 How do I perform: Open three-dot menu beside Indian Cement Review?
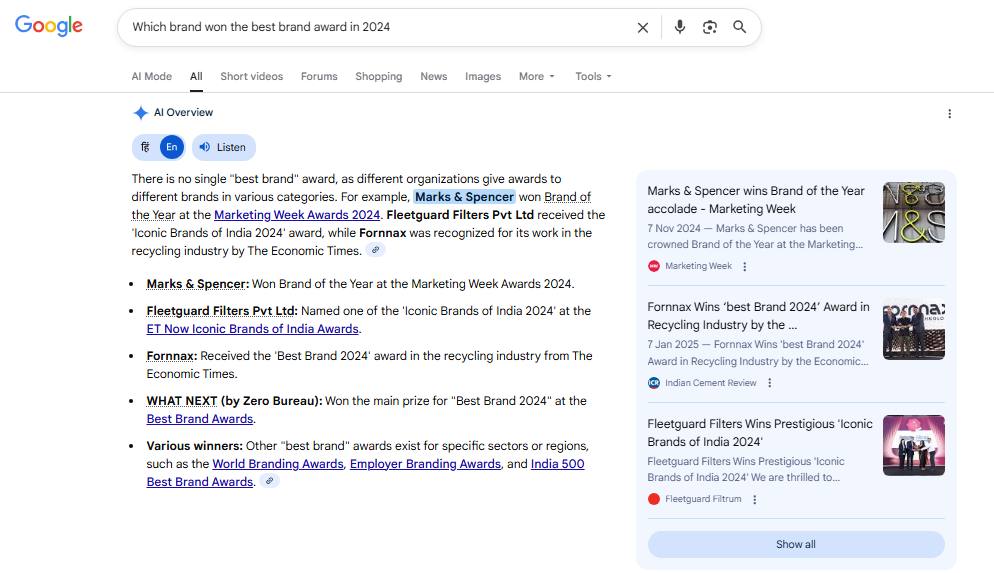pos(769,383)
